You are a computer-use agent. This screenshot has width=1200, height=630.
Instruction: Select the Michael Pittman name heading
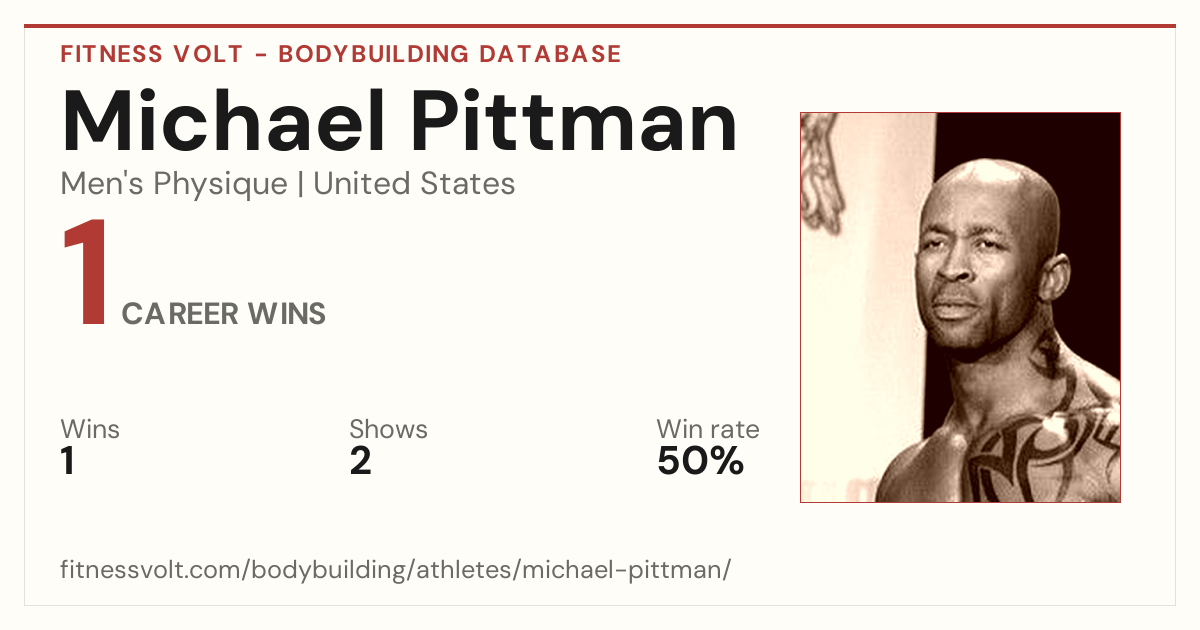[399, 121]
